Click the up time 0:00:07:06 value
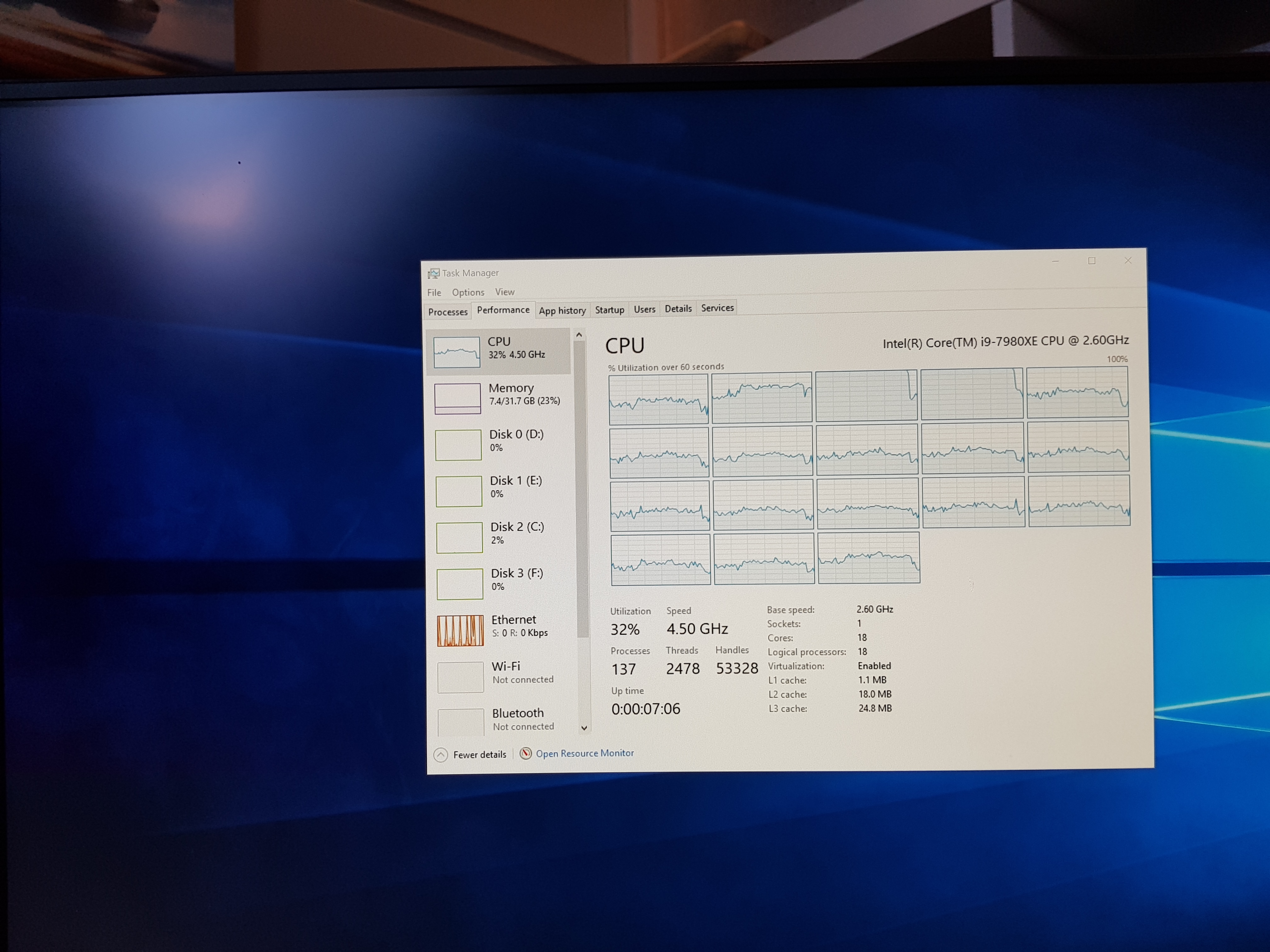This screenshot has width=1270, height=952. click(x=645, y=709)
